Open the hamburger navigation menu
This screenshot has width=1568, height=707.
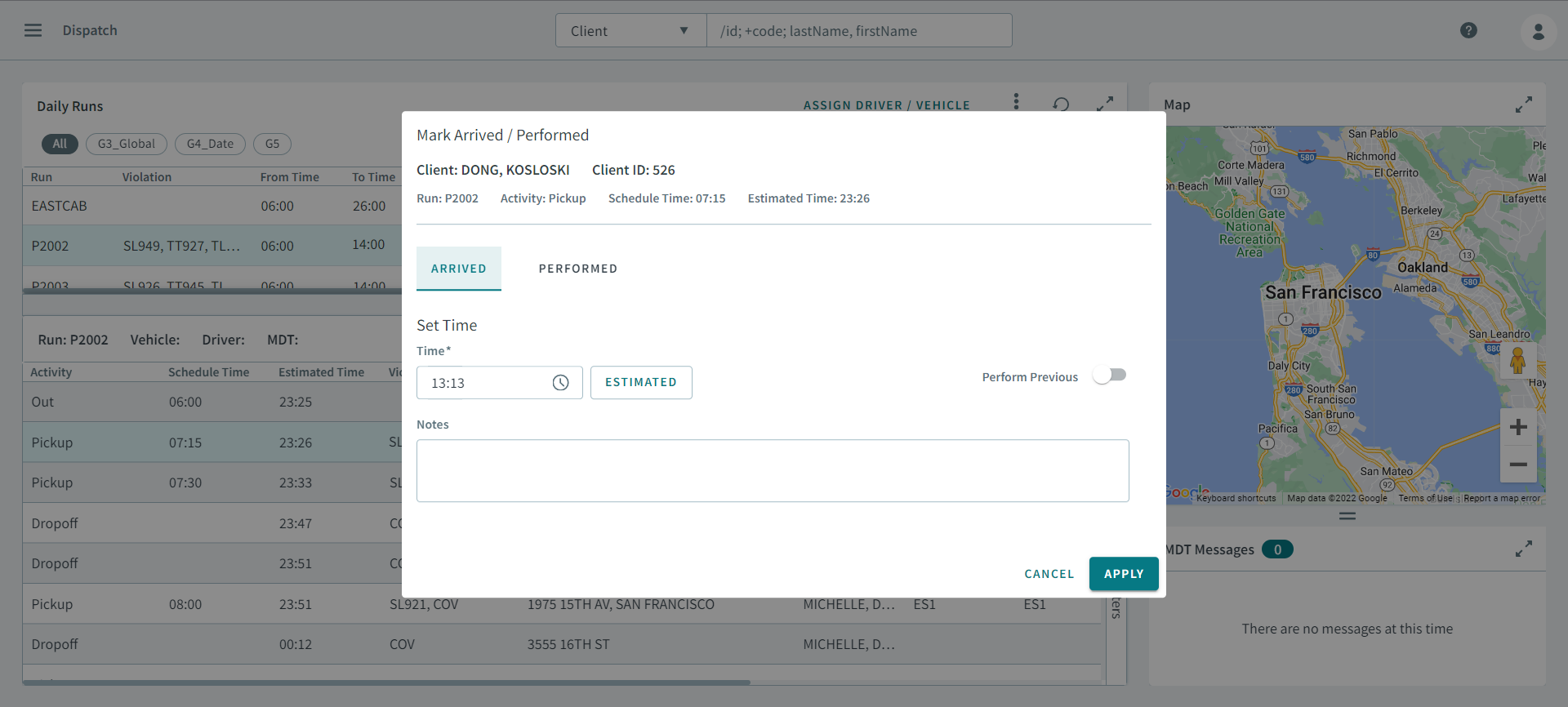(x=33, y=30)
